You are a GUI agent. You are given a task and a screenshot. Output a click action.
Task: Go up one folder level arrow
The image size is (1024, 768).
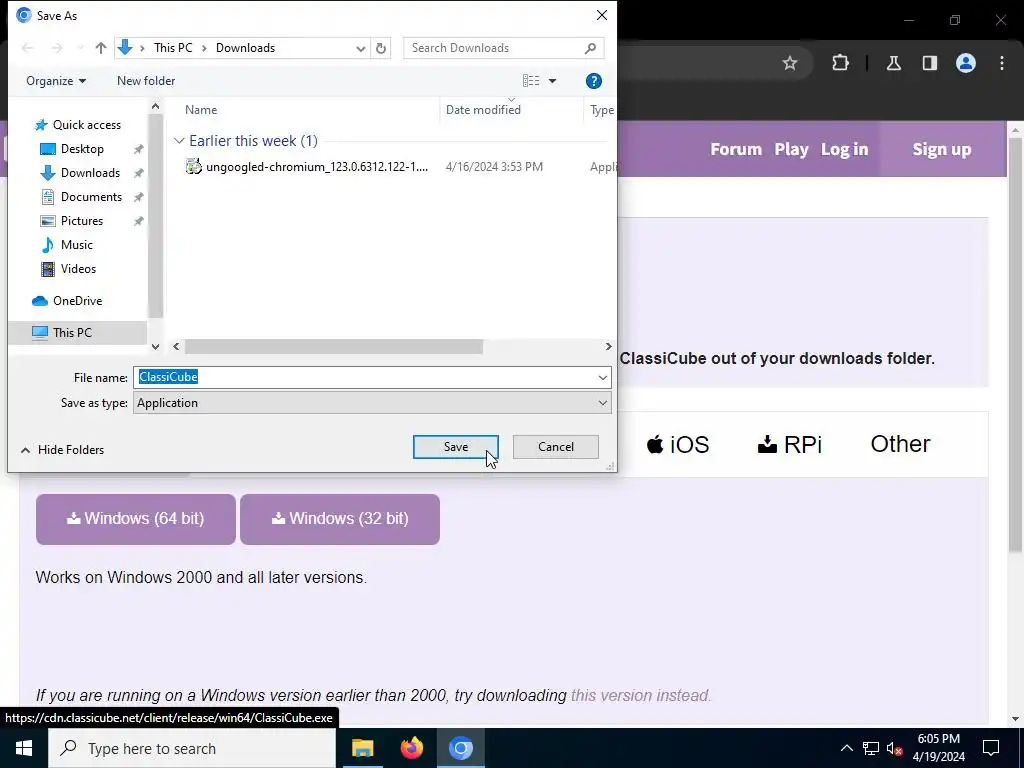point(101,48)
